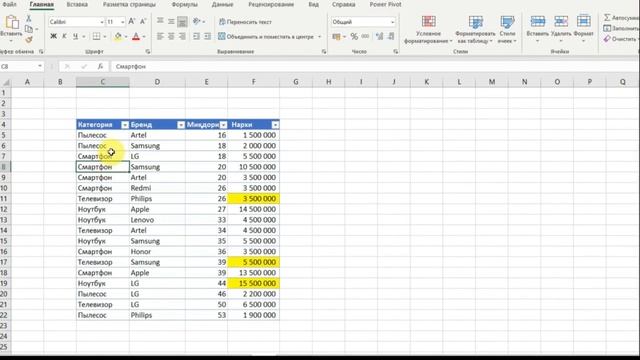Toggle Italic (К) formatting
The image size is (640, 360).
pyautogui.click(x=64, y=37)
